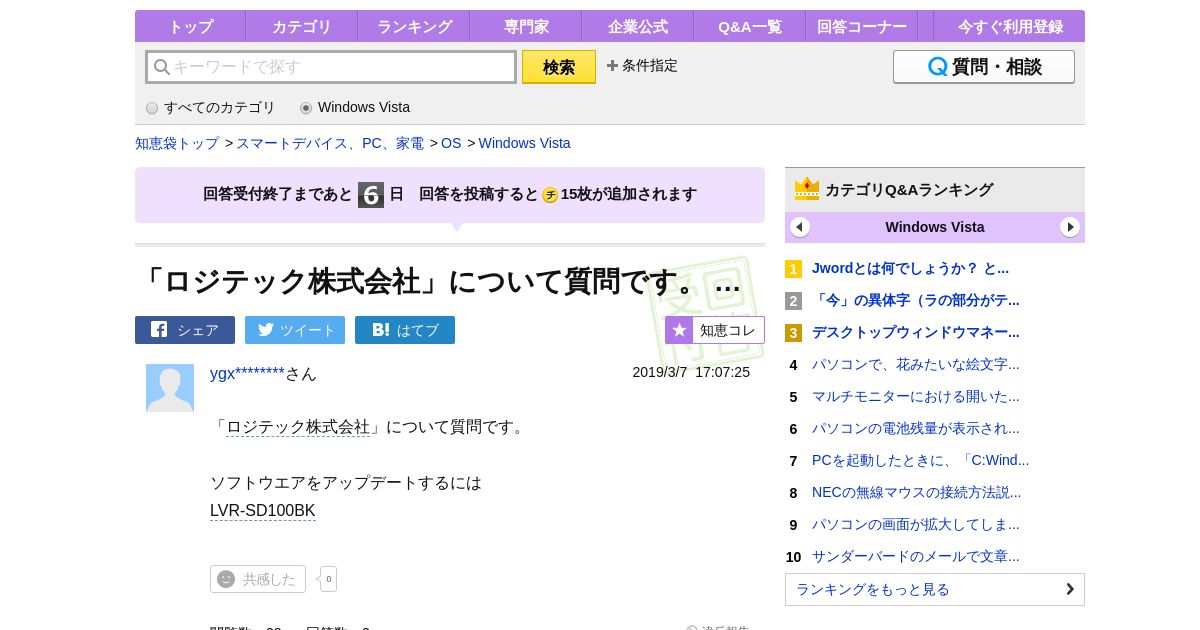
Task: Click the plus icon beside 条件指定
Action: click(x=612, y=65)
